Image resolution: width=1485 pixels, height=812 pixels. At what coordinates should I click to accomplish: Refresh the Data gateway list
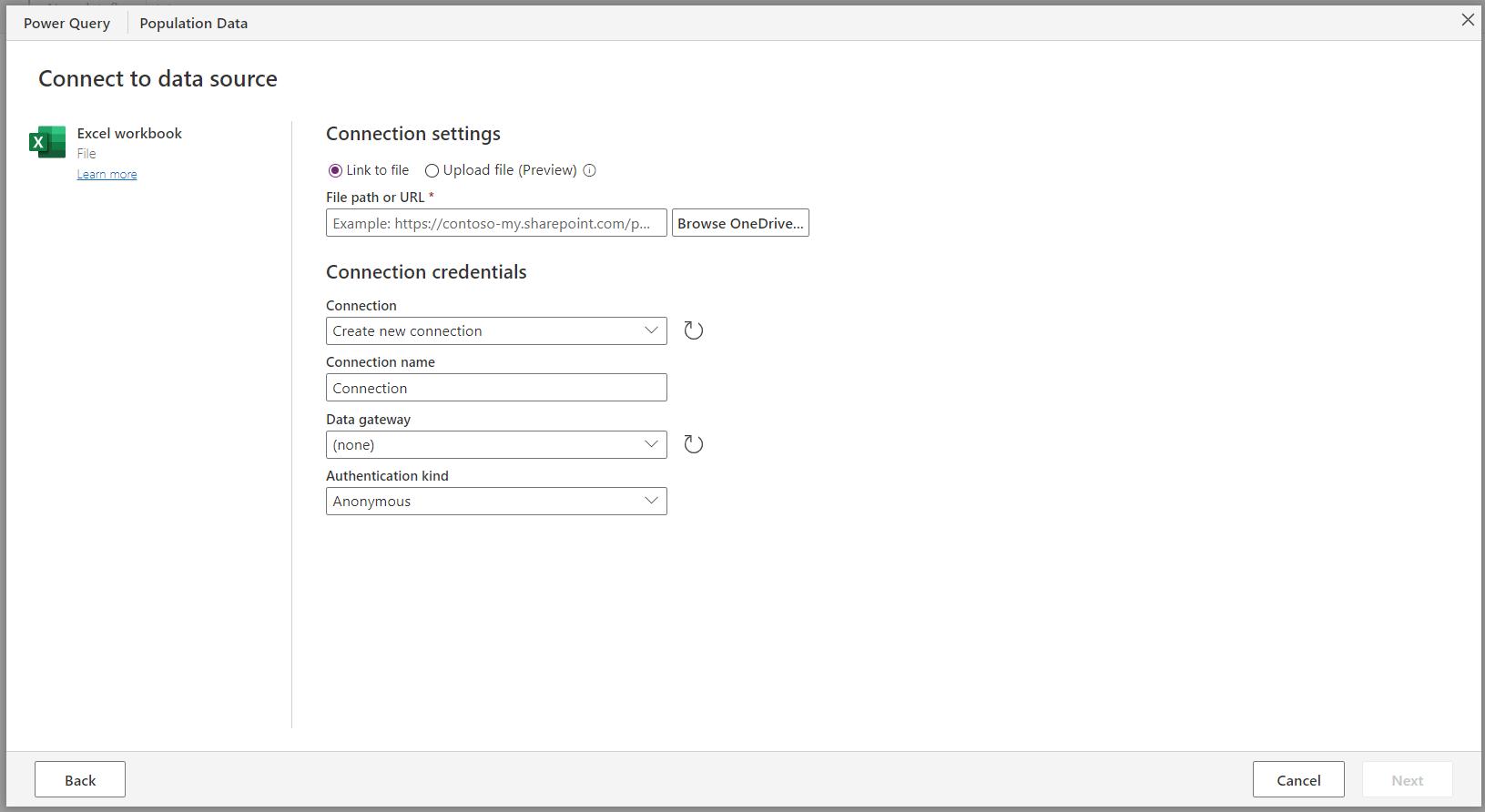[x=693, y=444]
